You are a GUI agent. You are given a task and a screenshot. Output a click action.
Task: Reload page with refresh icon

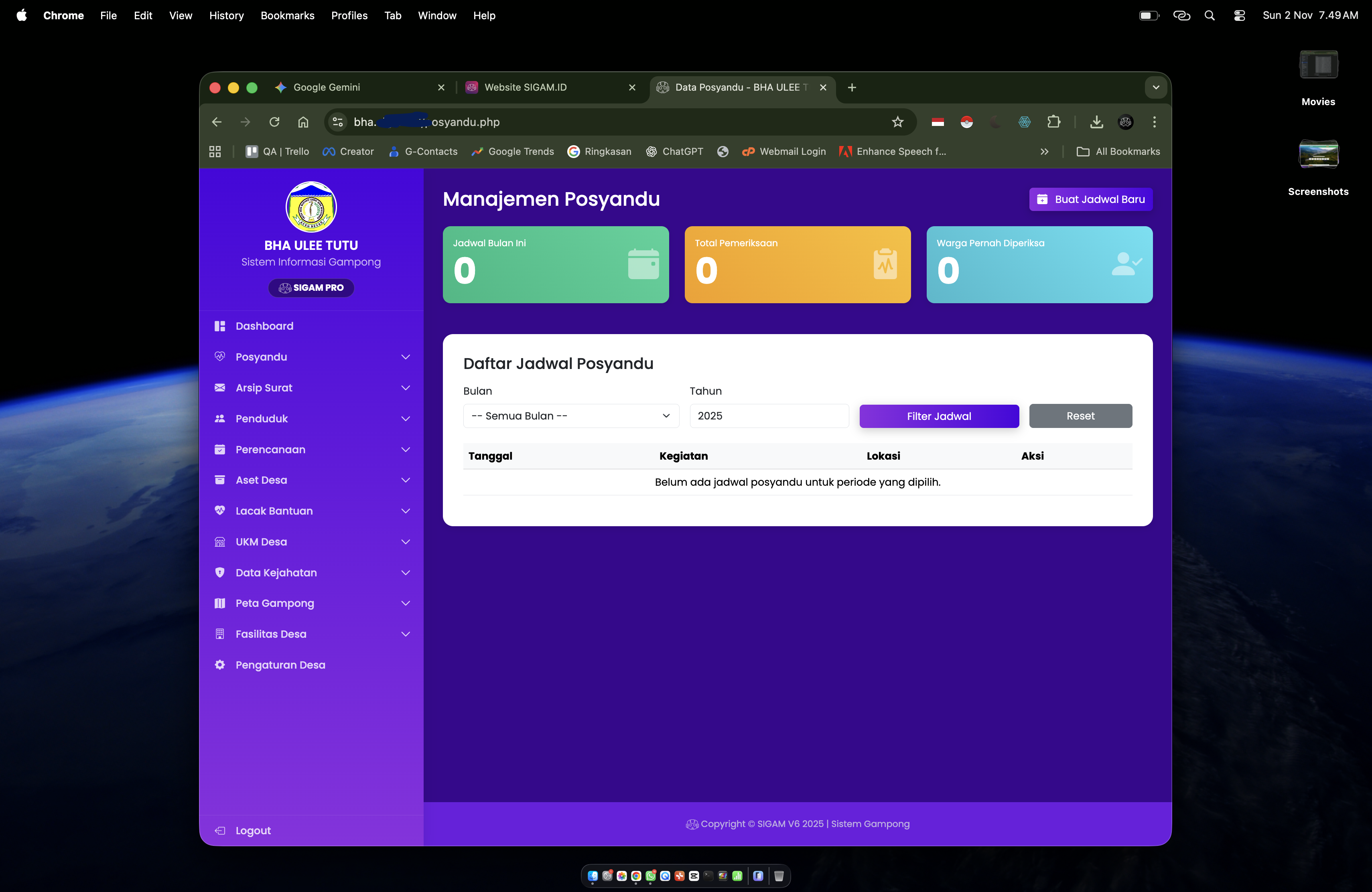(274, 122)
